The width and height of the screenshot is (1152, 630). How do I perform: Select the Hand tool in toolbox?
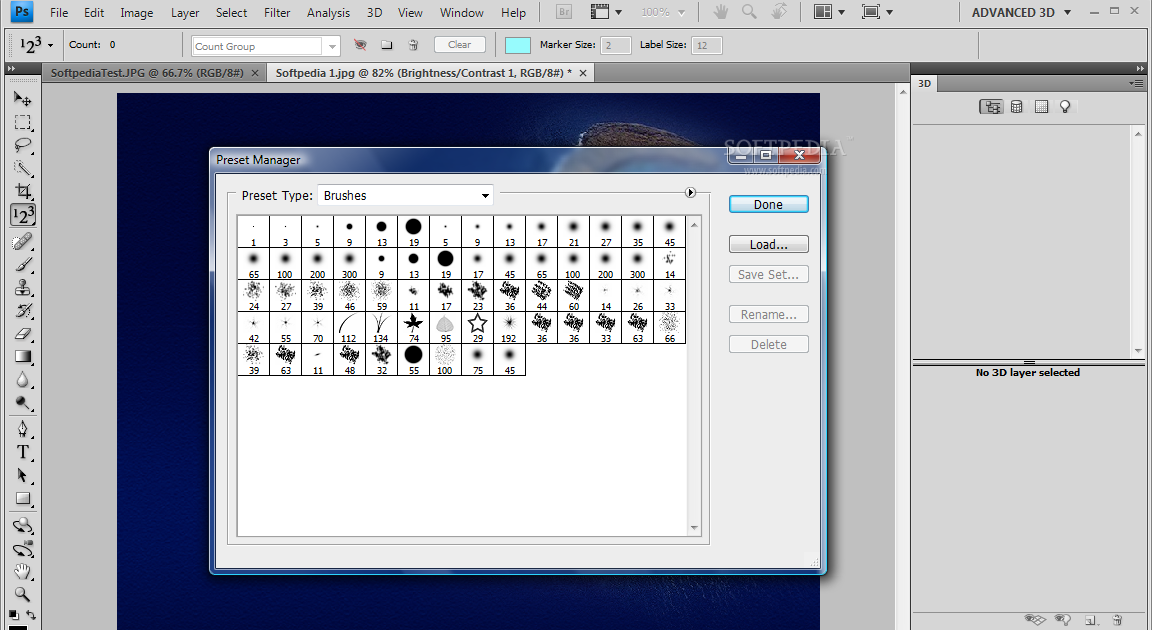(23, 572)
